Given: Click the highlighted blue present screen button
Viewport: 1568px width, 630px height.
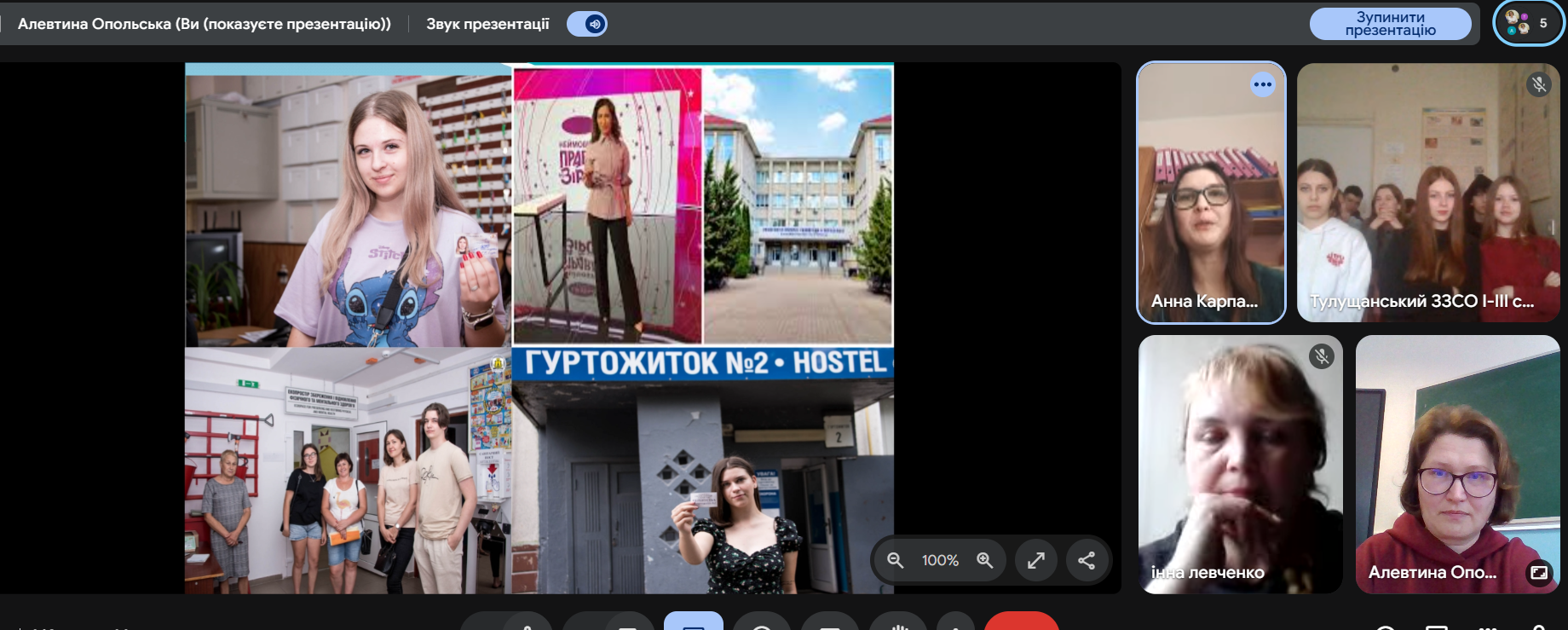Looking at the screenshot, I should 693,622.
